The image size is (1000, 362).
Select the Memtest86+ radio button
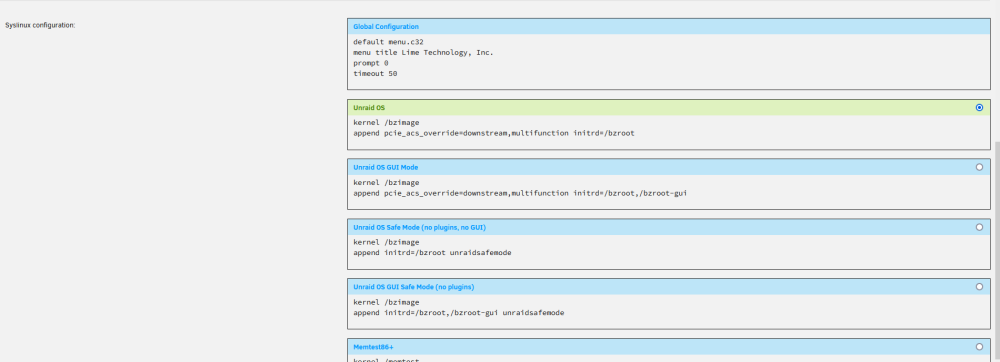click(980, 347)
